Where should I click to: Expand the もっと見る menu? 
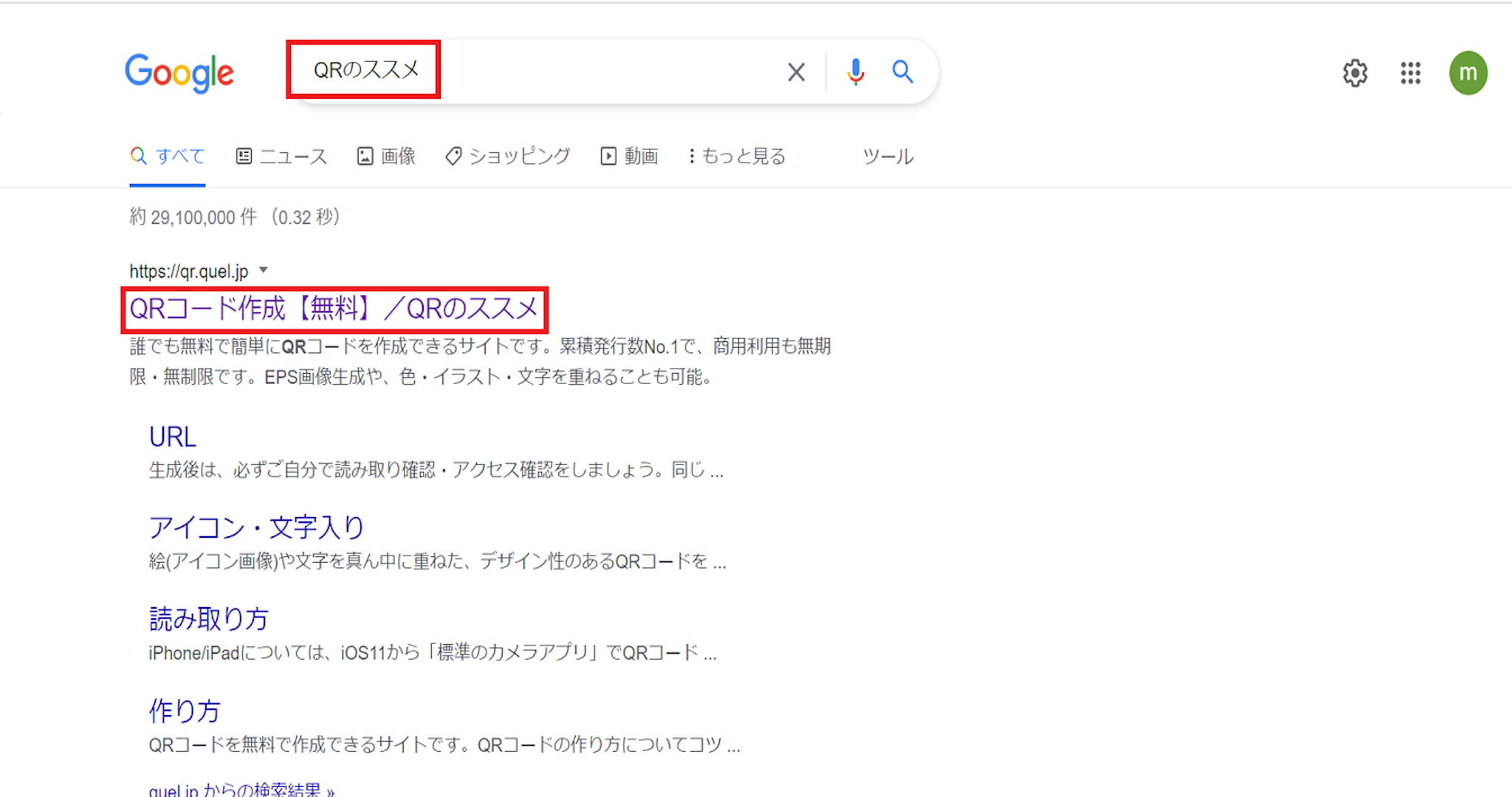coord(736,157)
